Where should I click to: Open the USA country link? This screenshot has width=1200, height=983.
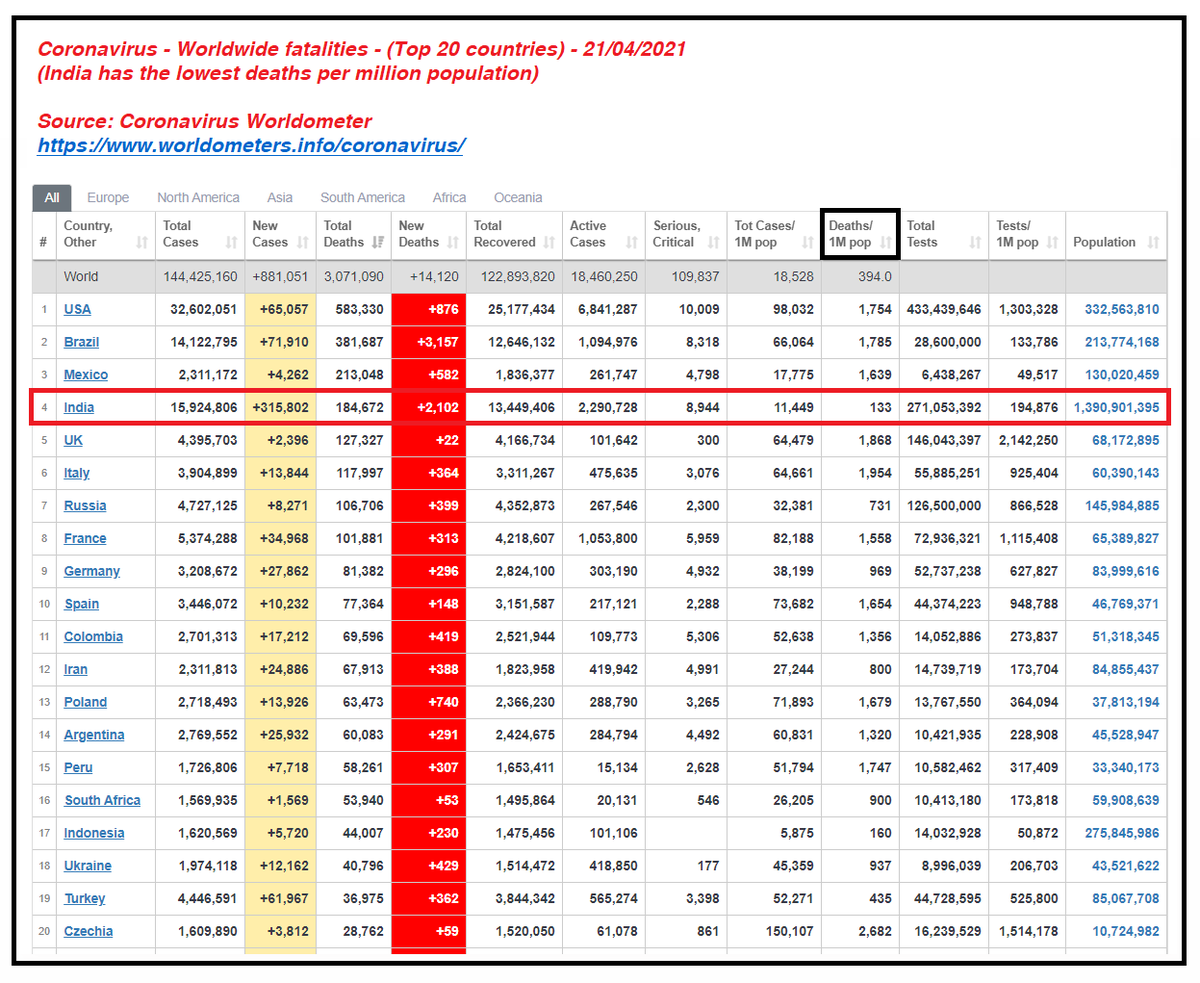pos(77,309)
